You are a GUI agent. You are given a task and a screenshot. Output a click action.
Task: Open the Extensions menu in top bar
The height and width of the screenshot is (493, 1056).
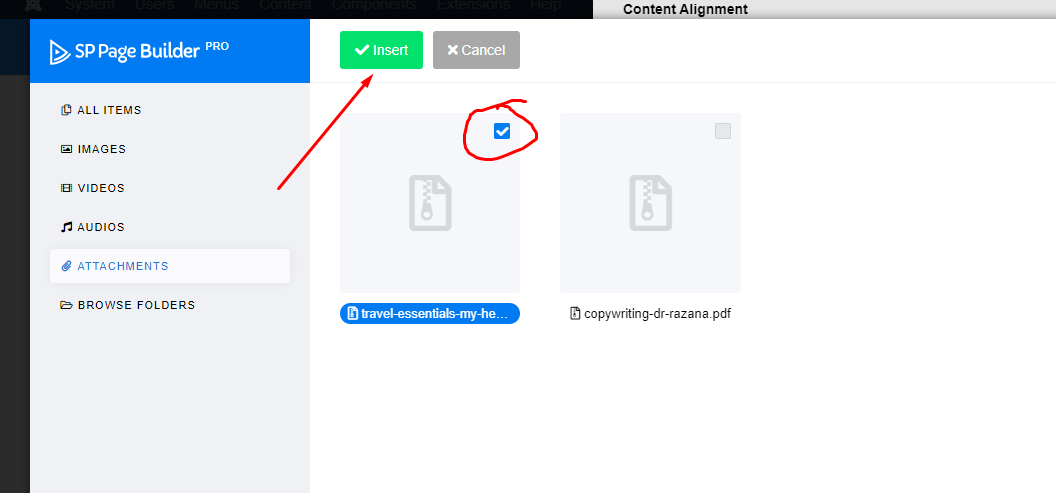point(473,5)
